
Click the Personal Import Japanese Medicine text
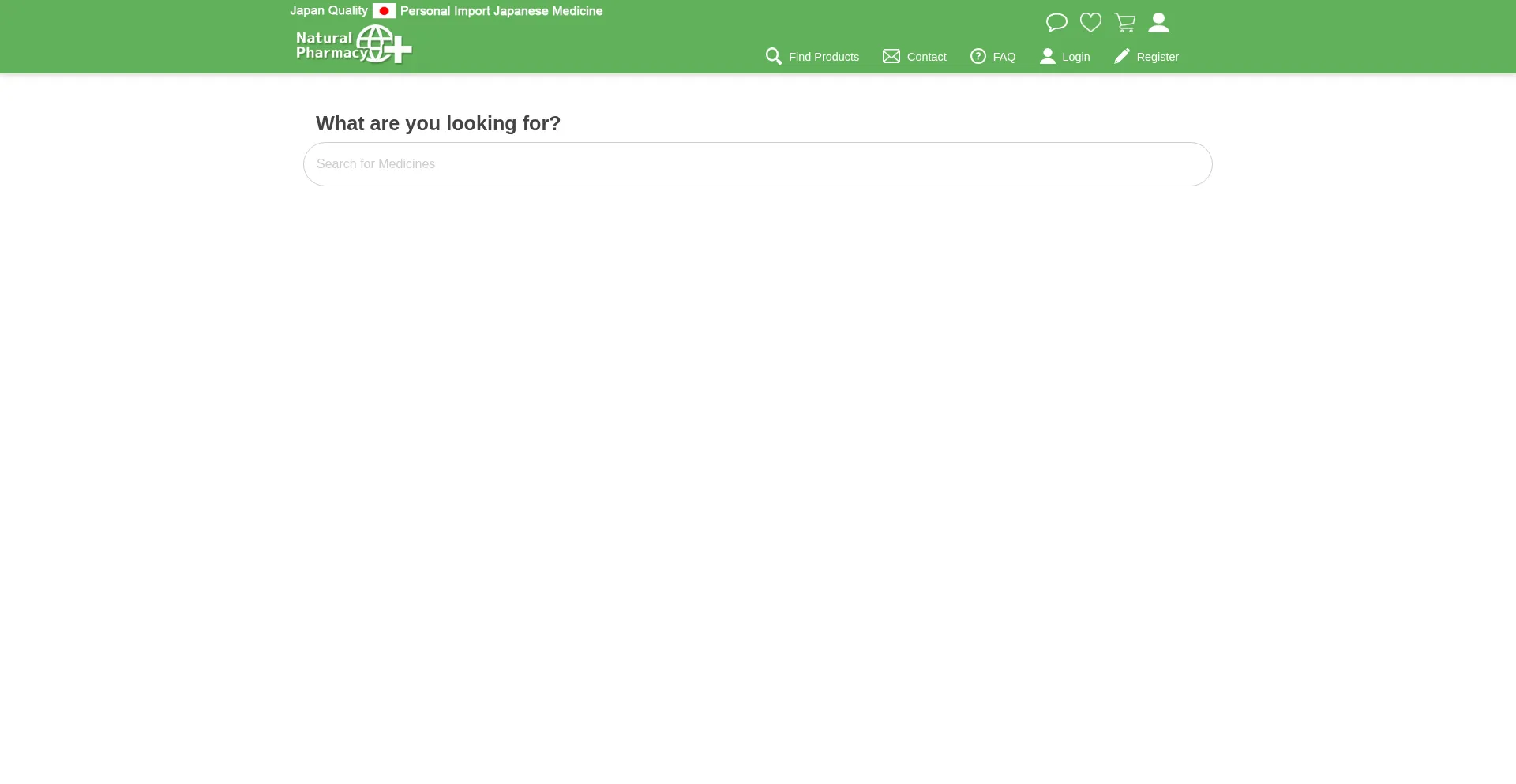coord(501,11)
